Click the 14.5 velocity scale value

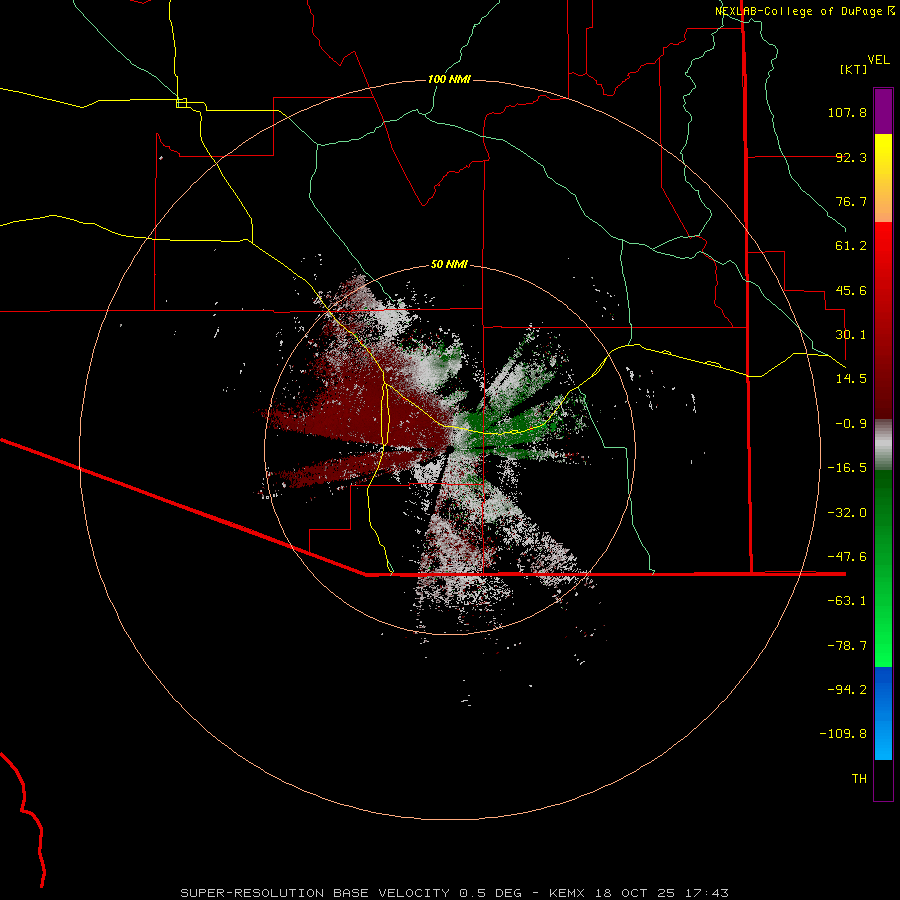[x=851, y=379]
